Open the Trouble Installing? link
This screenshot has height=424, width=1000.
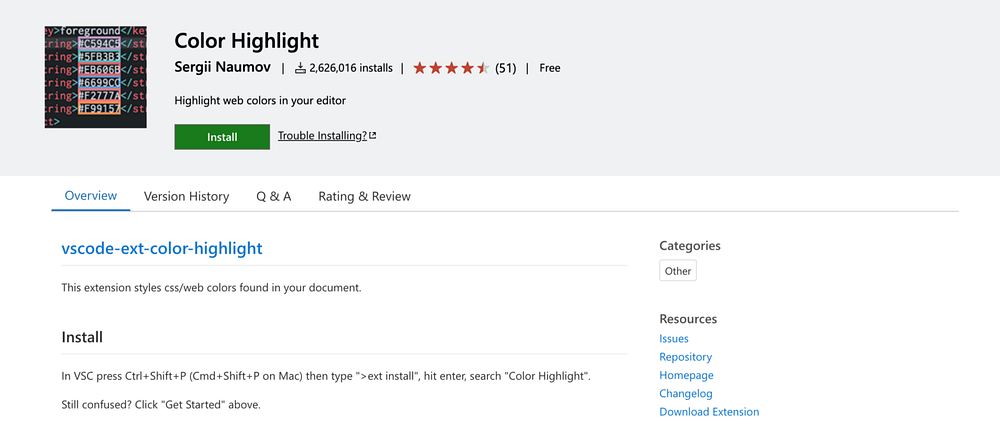[x=322, y=136]
